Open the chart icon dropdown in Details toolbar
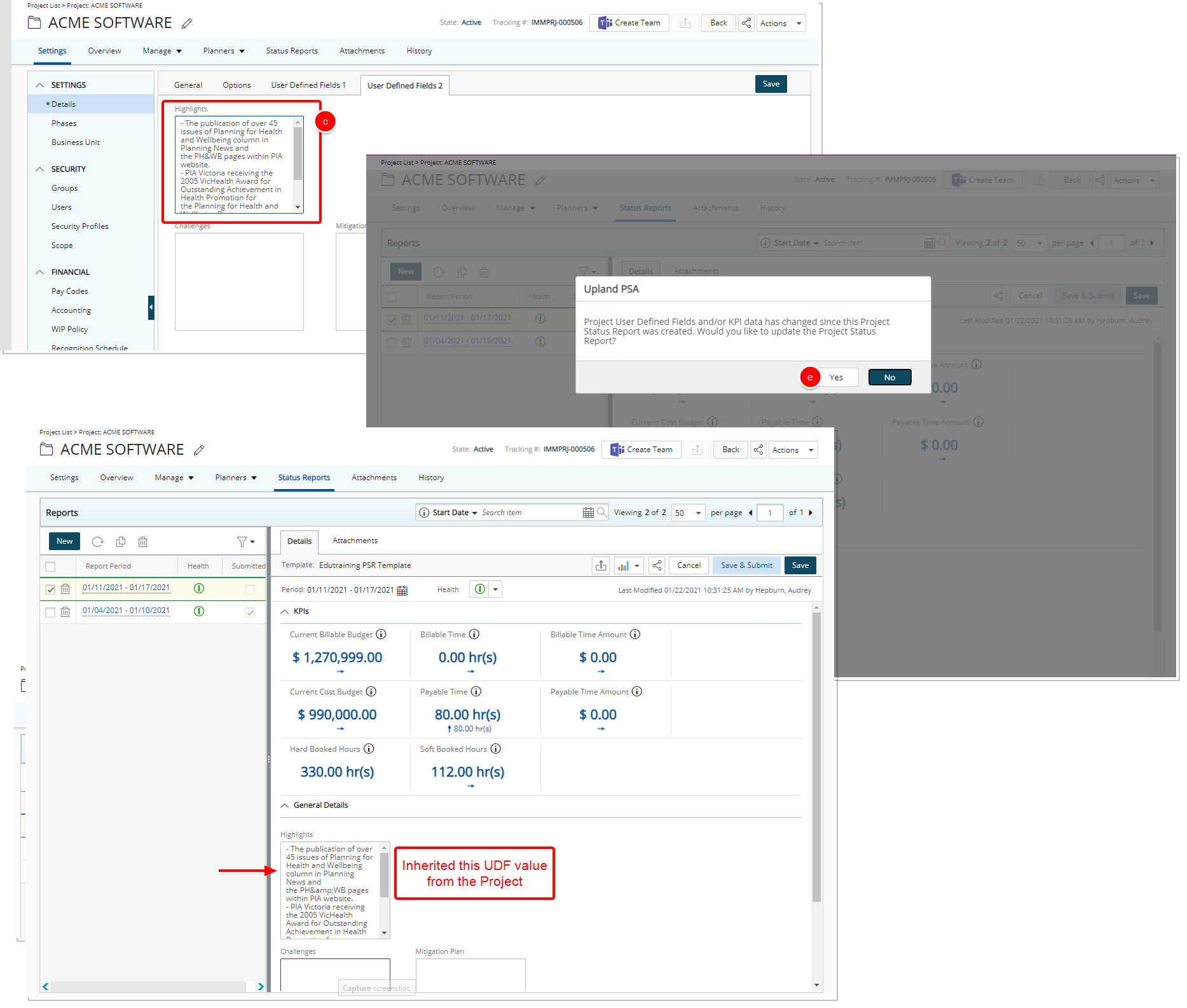Image resolution: width=1187 pixels, height=1008 pixels. (629, 565)
